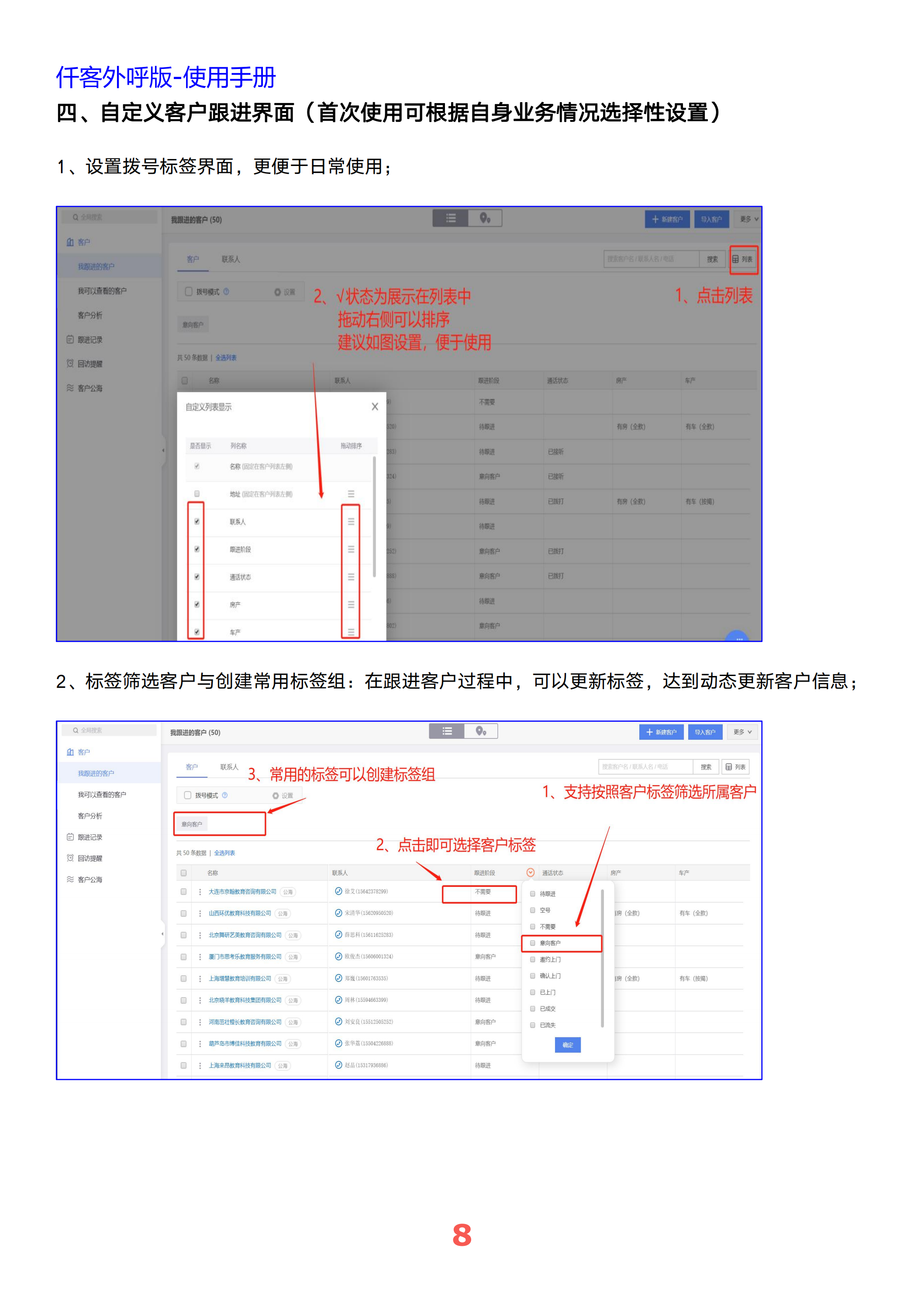Dial contact icon next to 宋清华(15620950520)
924x1307 pixels.
[x=338, y=913]
